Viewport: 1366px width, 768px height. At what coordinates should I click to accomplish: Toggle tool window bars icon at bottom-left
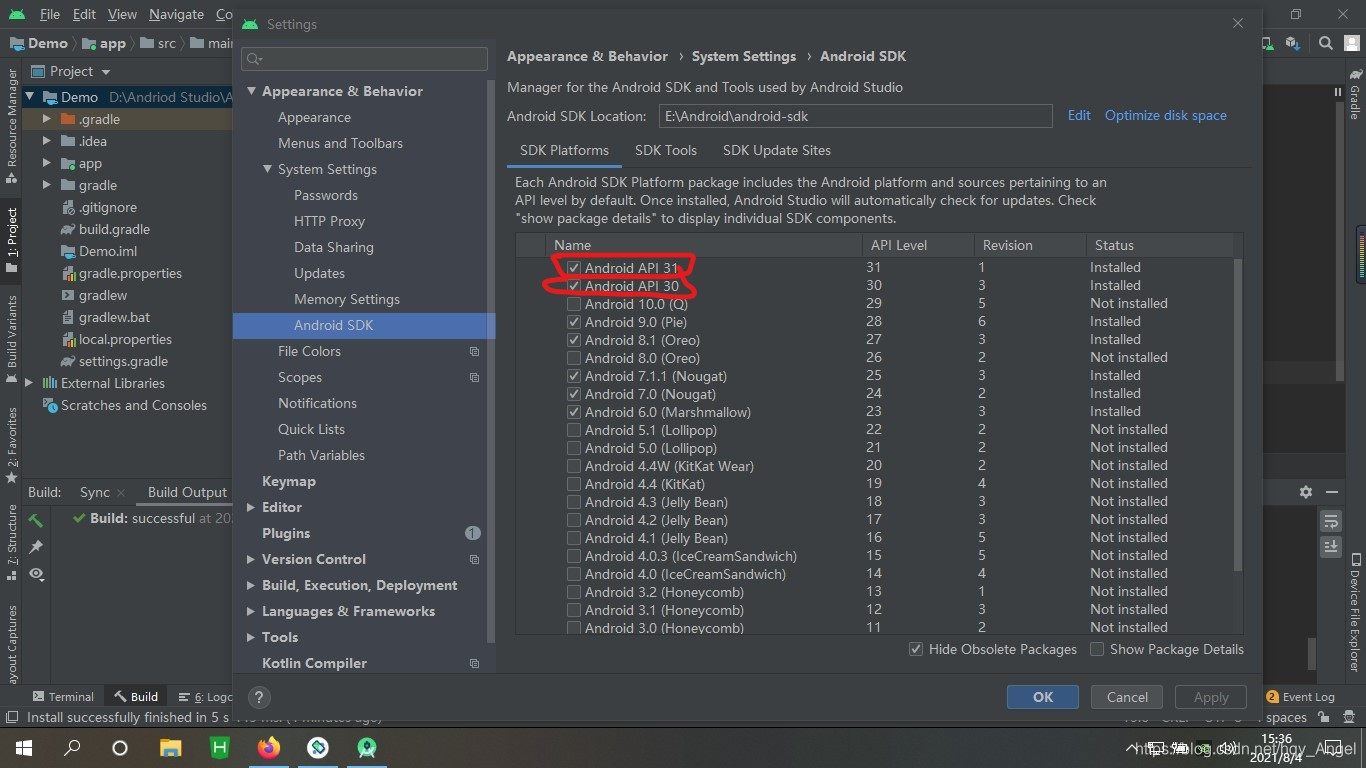point(11,718)
